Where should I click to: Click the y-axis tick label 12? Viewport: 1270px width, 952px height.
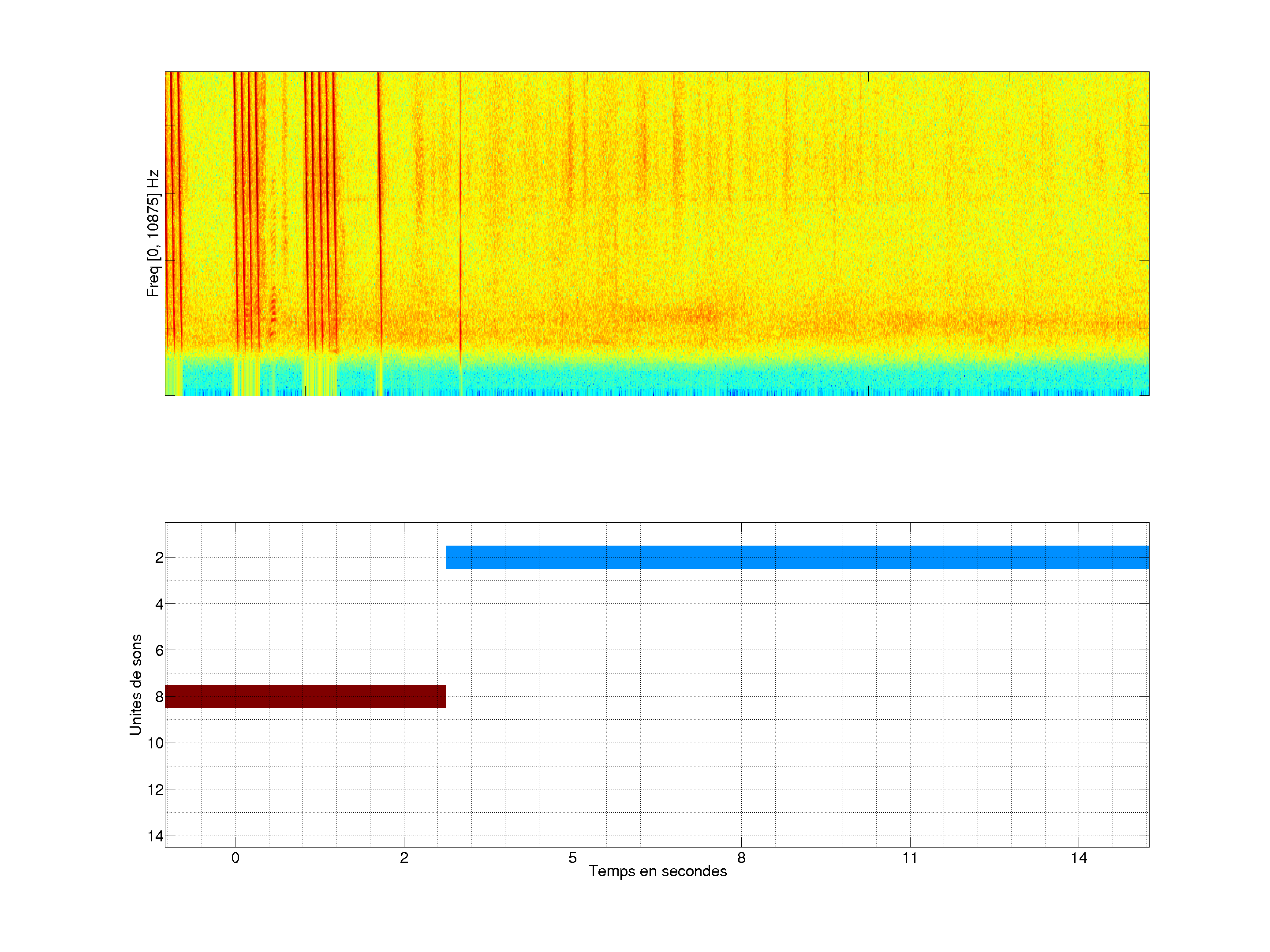tap(155, 790)
